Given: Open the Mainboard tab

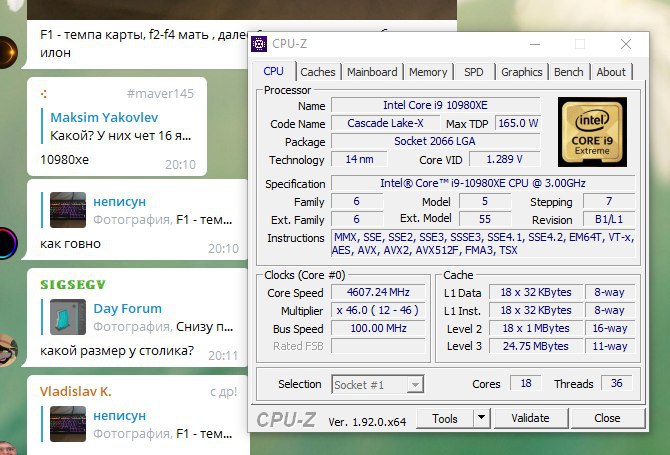Looking at the screenshot, I should click(x=372, y=72).
